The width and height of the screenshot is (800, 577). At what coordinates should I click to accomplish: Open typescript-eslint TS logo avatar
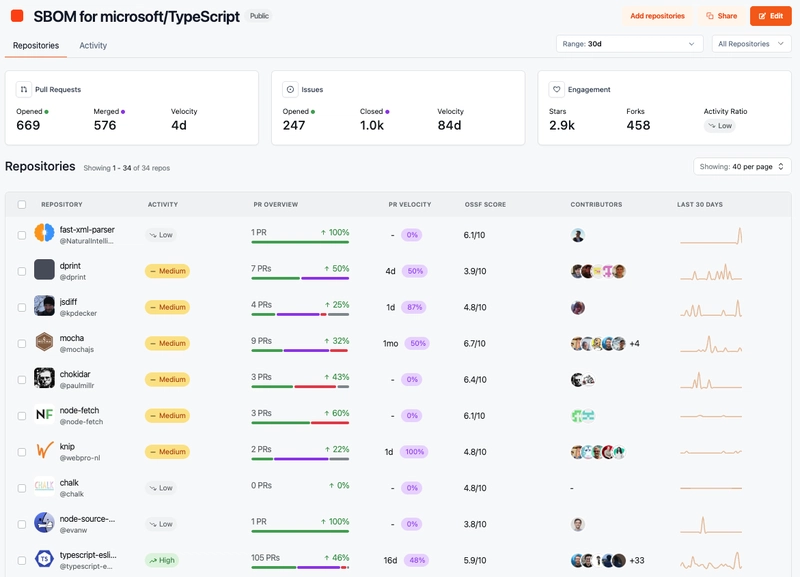click(x=44, y=559)
